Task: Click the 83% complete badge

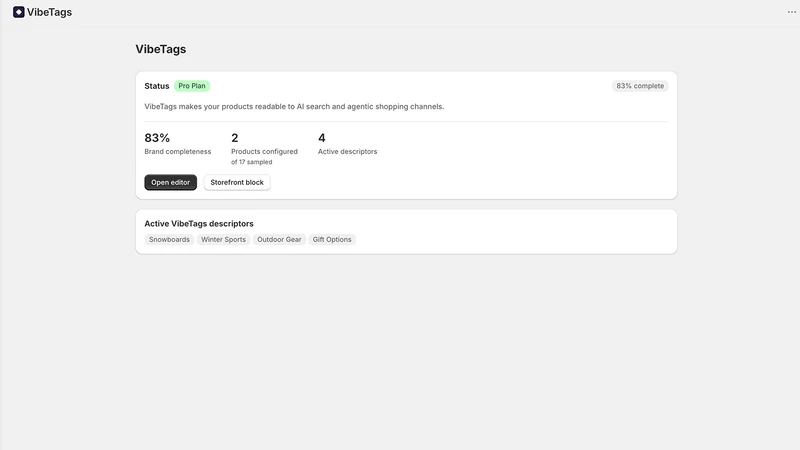Action: [640, 86]
